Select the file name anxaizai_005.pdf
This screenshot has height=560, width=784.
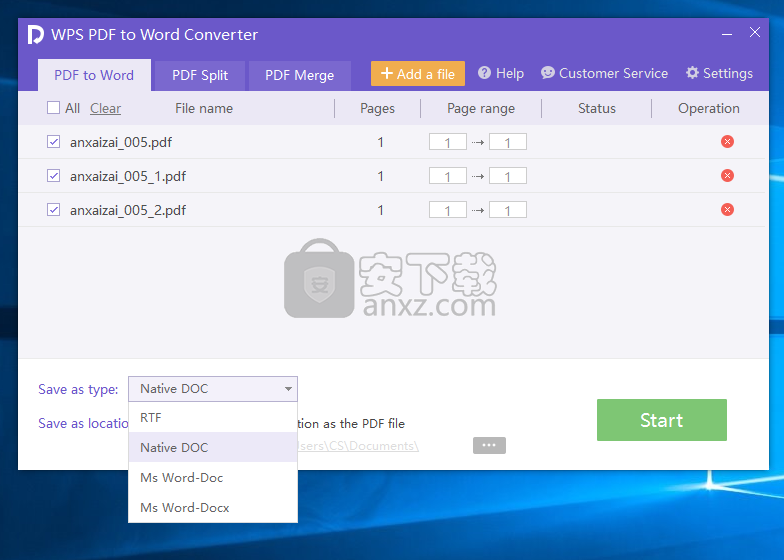click(121, 142)
